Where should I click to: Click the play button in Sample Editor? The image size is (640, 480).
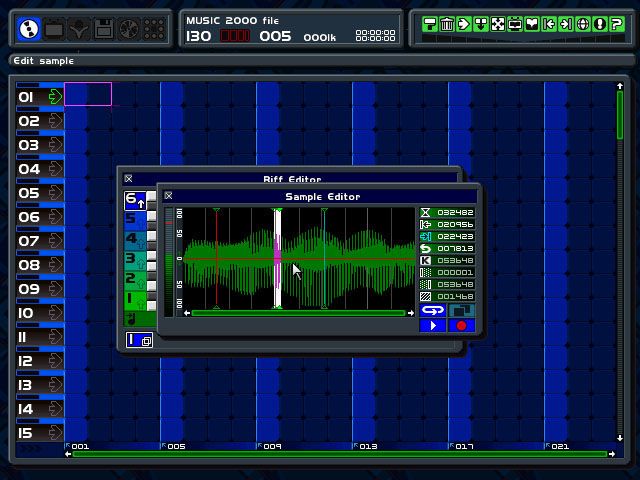tap(432, 325)
